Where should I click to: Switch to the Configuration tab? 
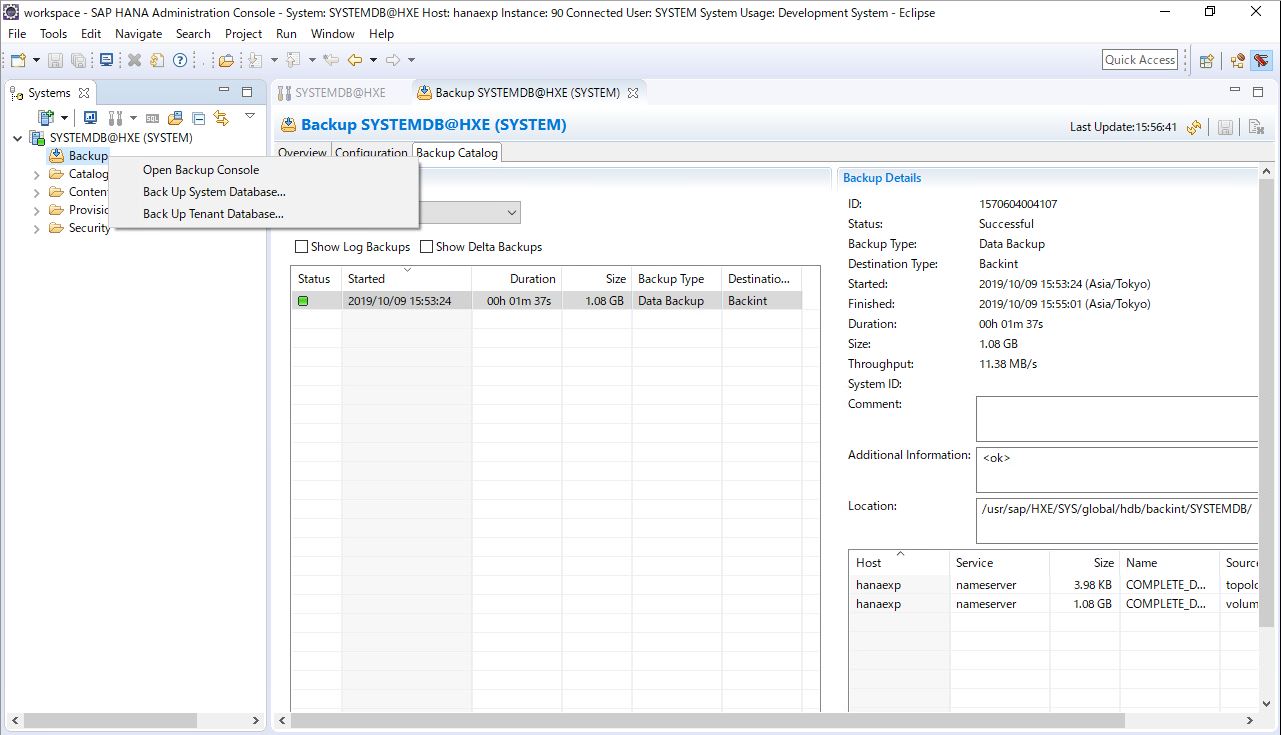click(371, 153)
